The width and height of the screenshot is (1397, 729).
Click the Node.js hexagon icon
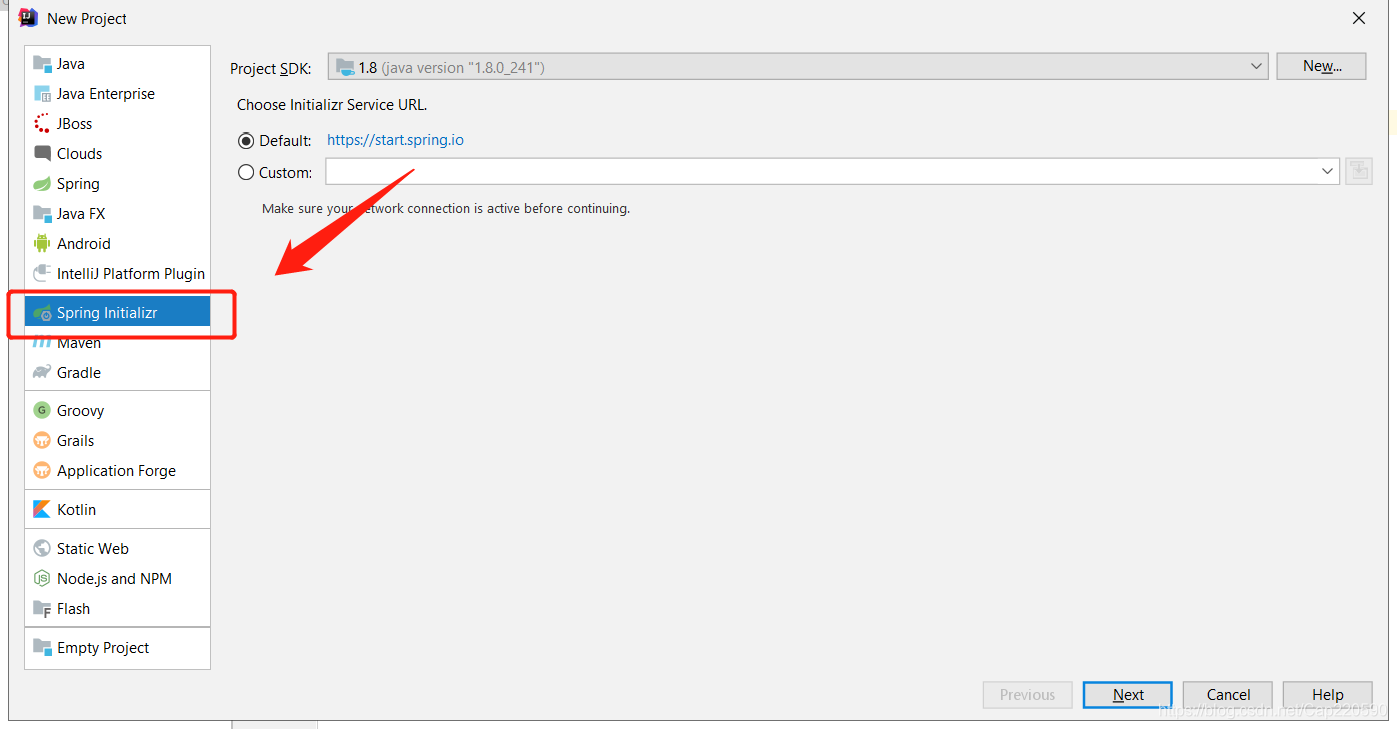[42, 579]
